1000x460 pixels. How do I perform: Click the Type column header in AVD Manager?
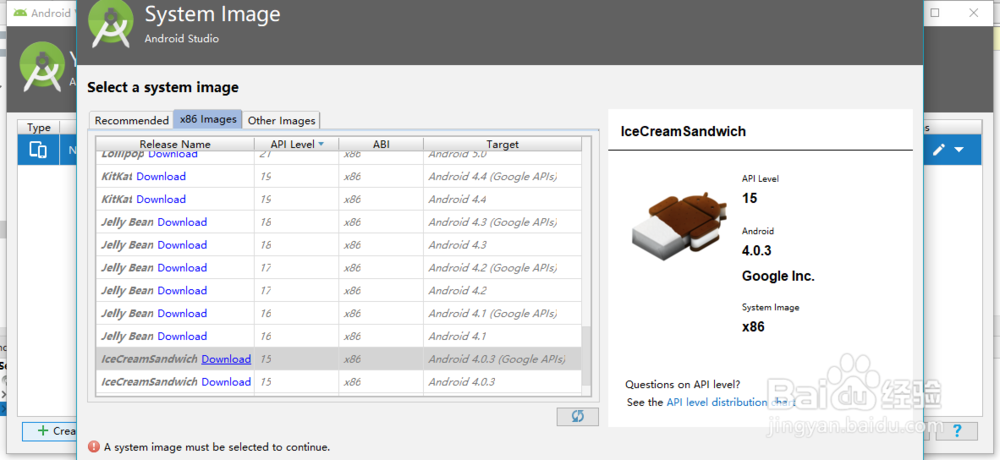coord(39,128)
